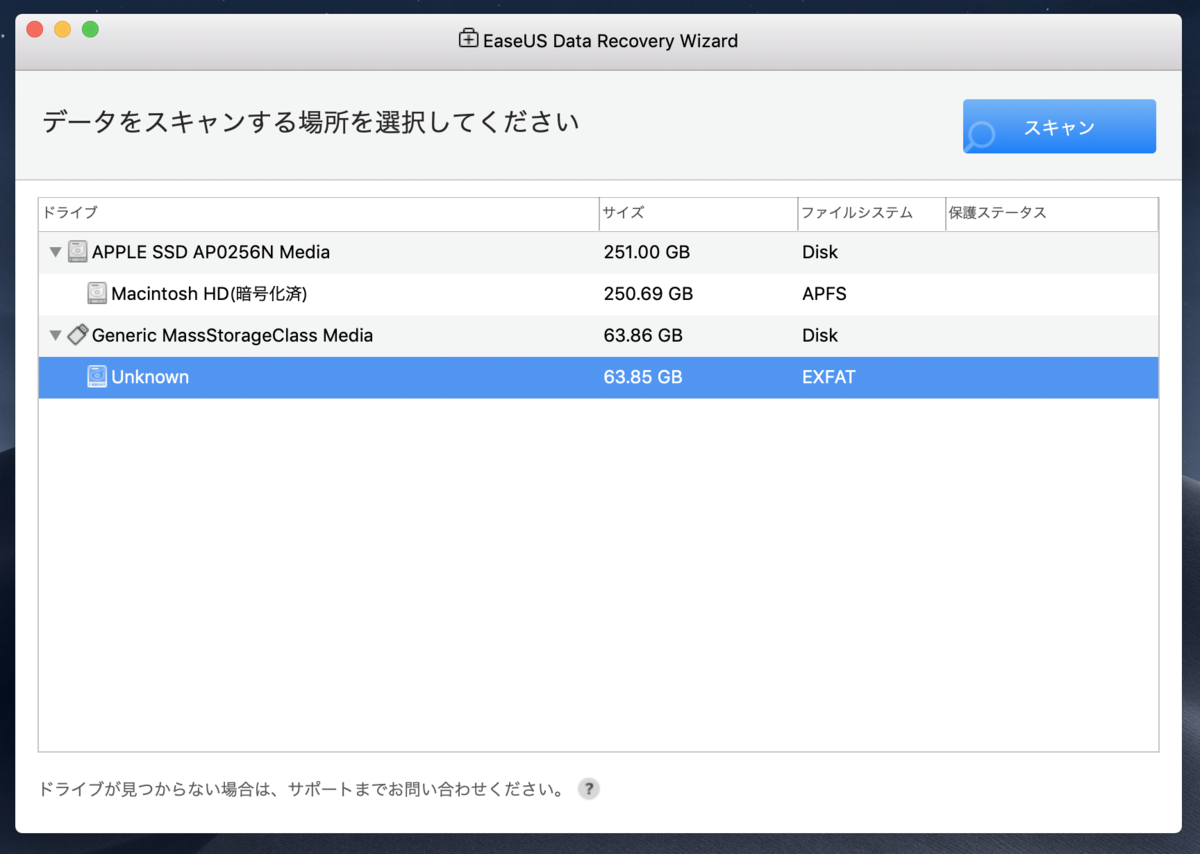The width and height of the screenshot is (1200, 854).
Task: Click Disk cell in Generic MassStorageClass row
Action: click(x=820, y=335)
